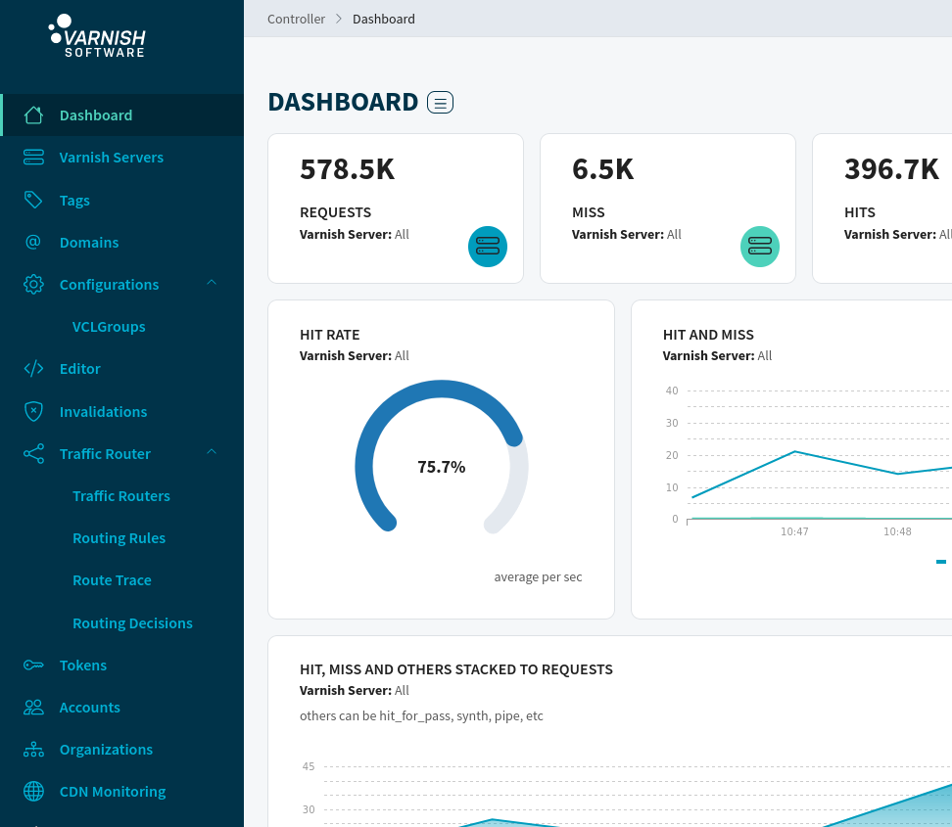The width and height of the screenshot is (952, 827).
Task: Click the server icon in Requests card
Action: [487, 246]
